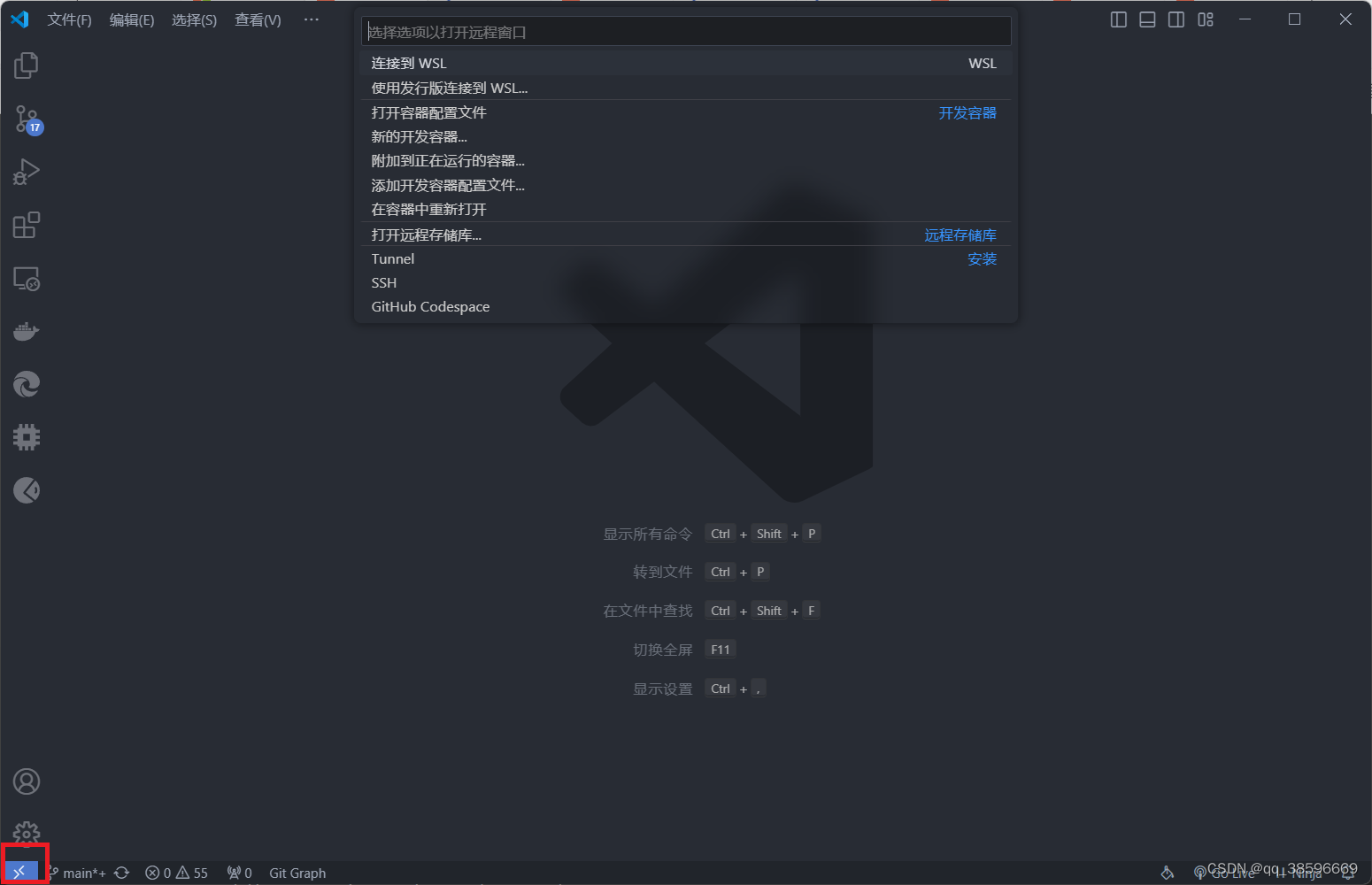
Task: Select 连接到 WSL from the picker
Action: click(x=409, y=63)
